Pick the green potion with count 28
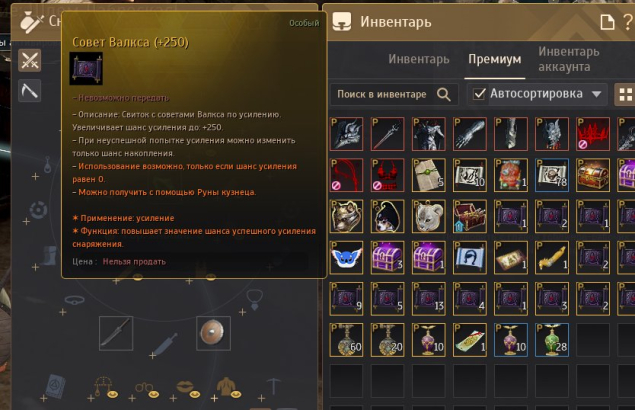This screenshot has width=635, height=410. point(552,340)
